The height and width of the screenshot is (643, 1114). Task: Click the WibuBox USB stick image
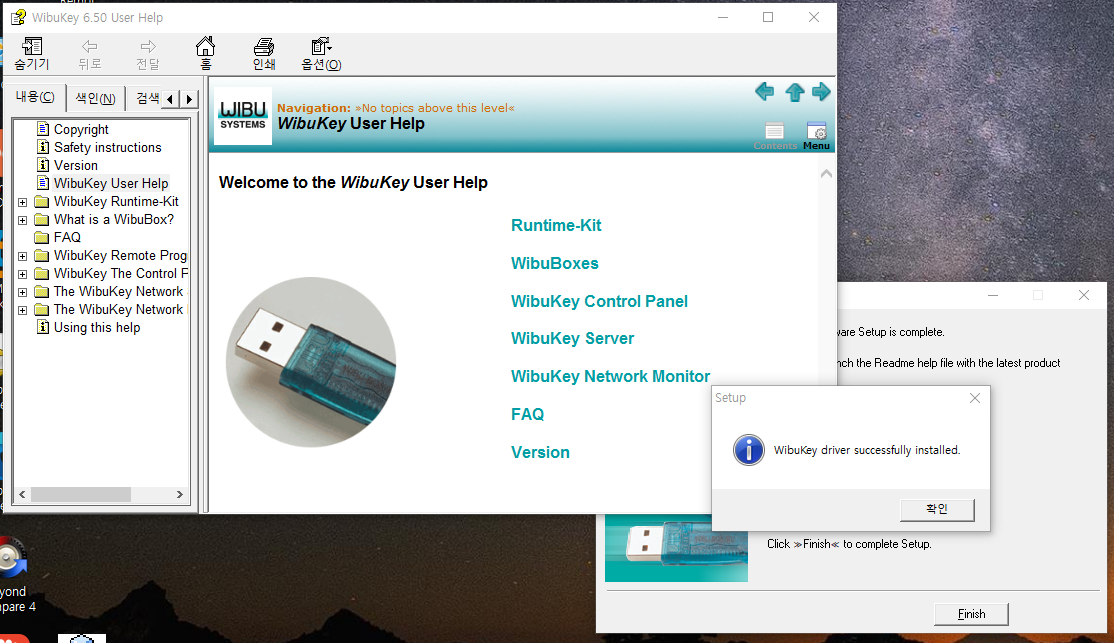[311, 362]
